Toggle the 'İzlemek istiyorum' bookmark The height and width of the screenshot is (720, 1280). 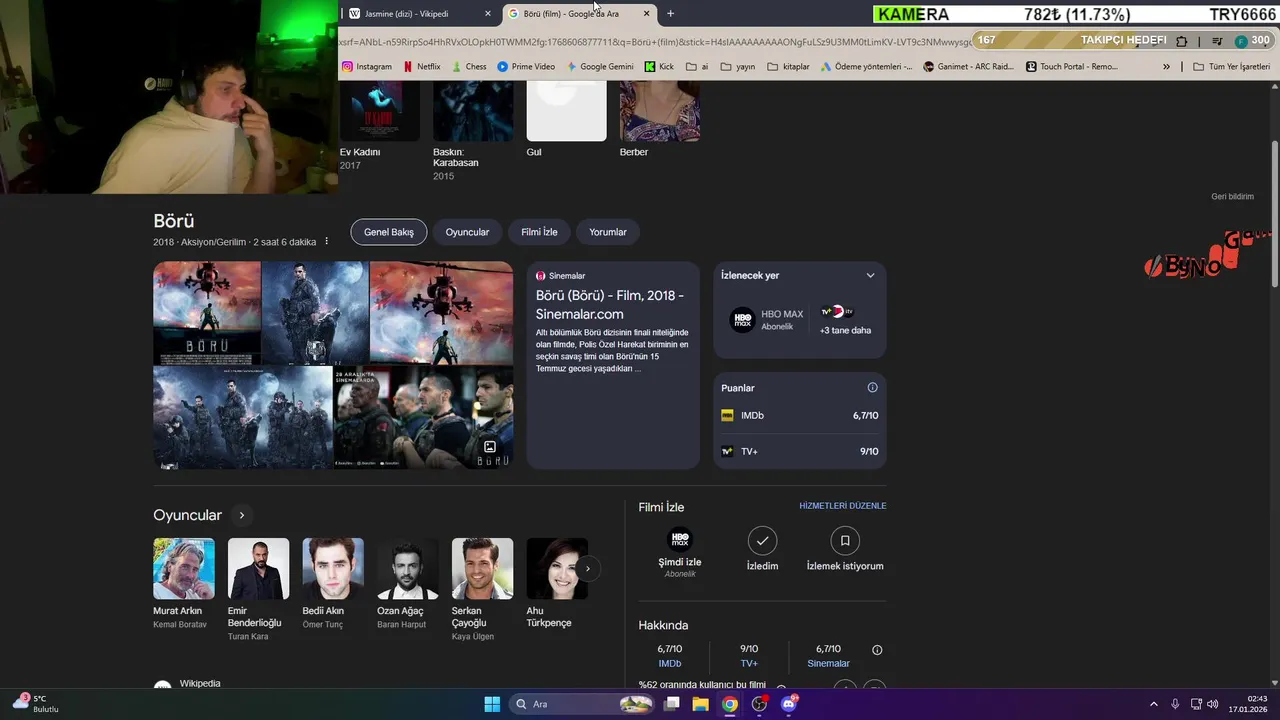pyautogui.click(x=845, y=550)
